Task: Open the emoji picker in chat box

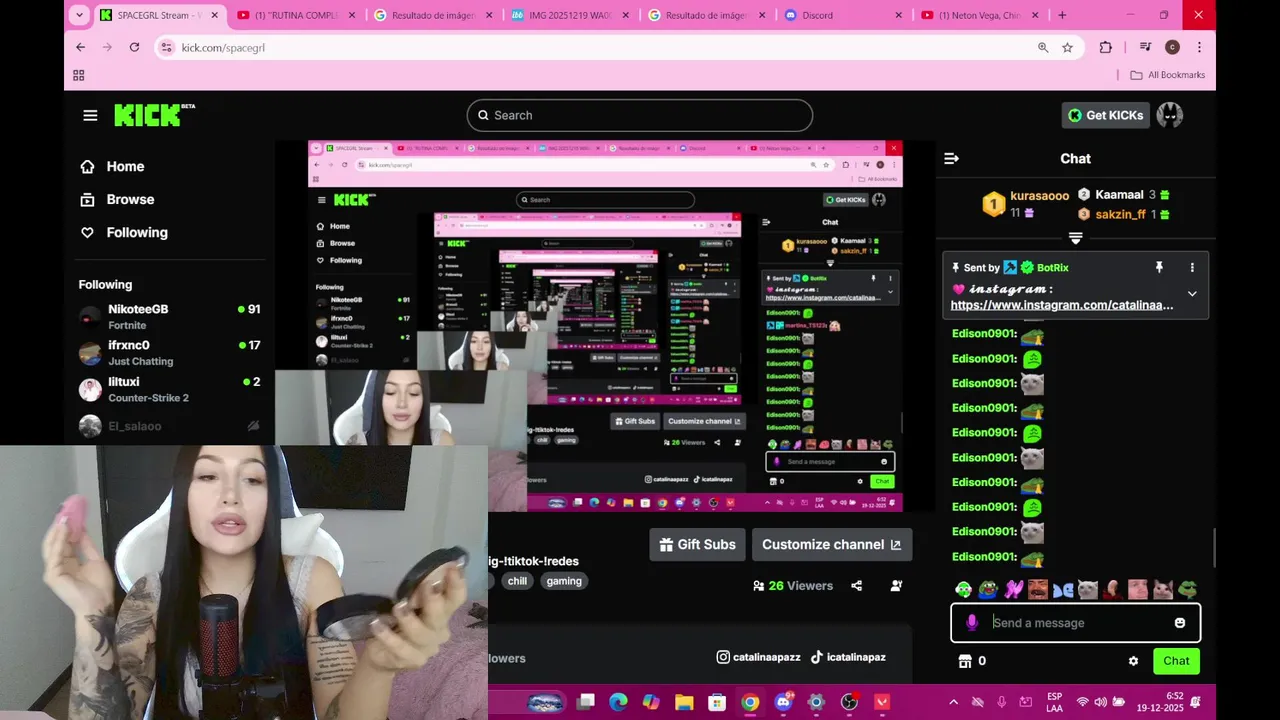Action: 1180,623
